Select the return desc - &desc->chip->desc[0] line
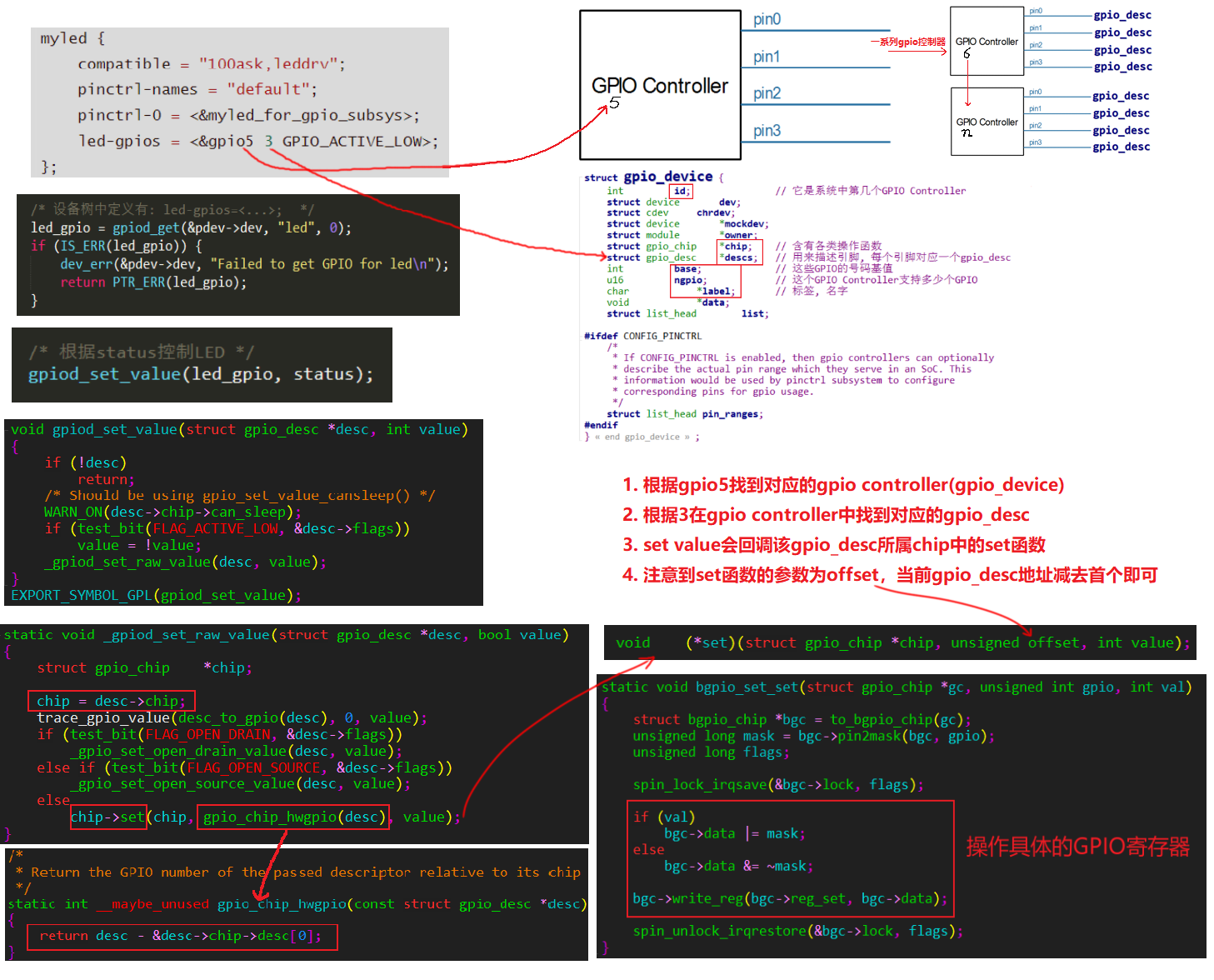 [181, 936]
